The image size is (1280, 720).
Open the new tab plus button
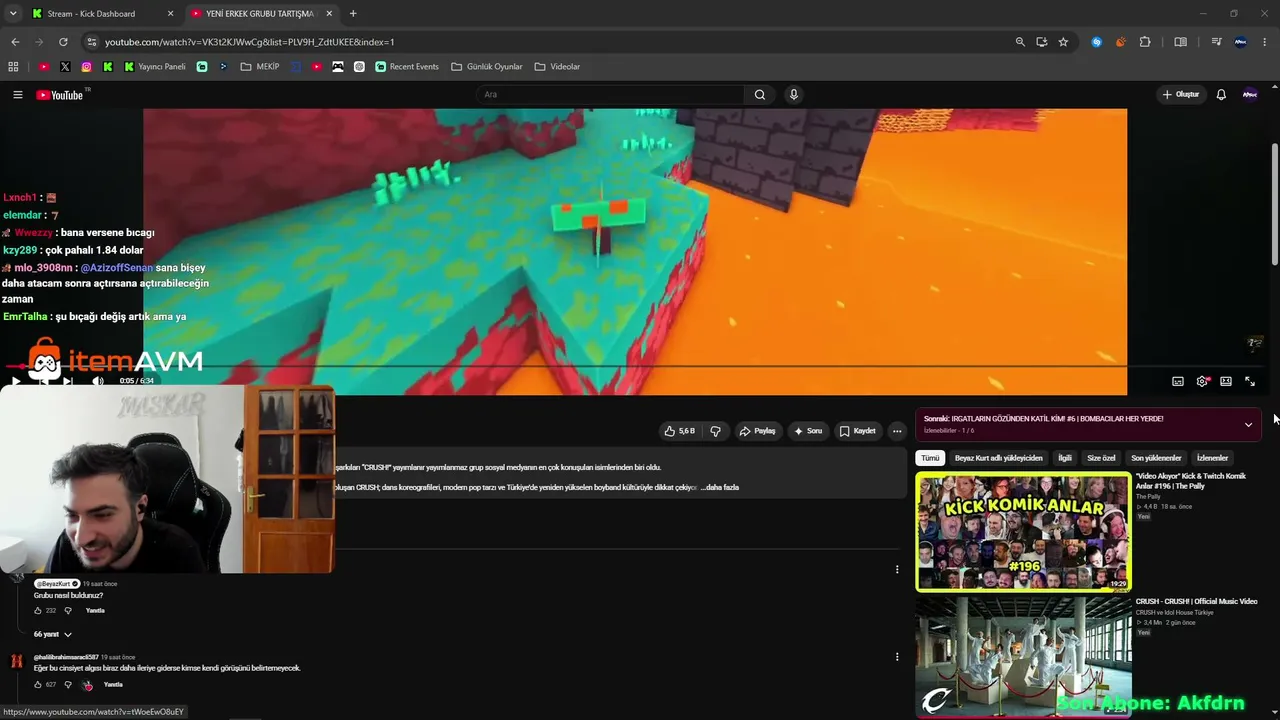pos(353,14)
